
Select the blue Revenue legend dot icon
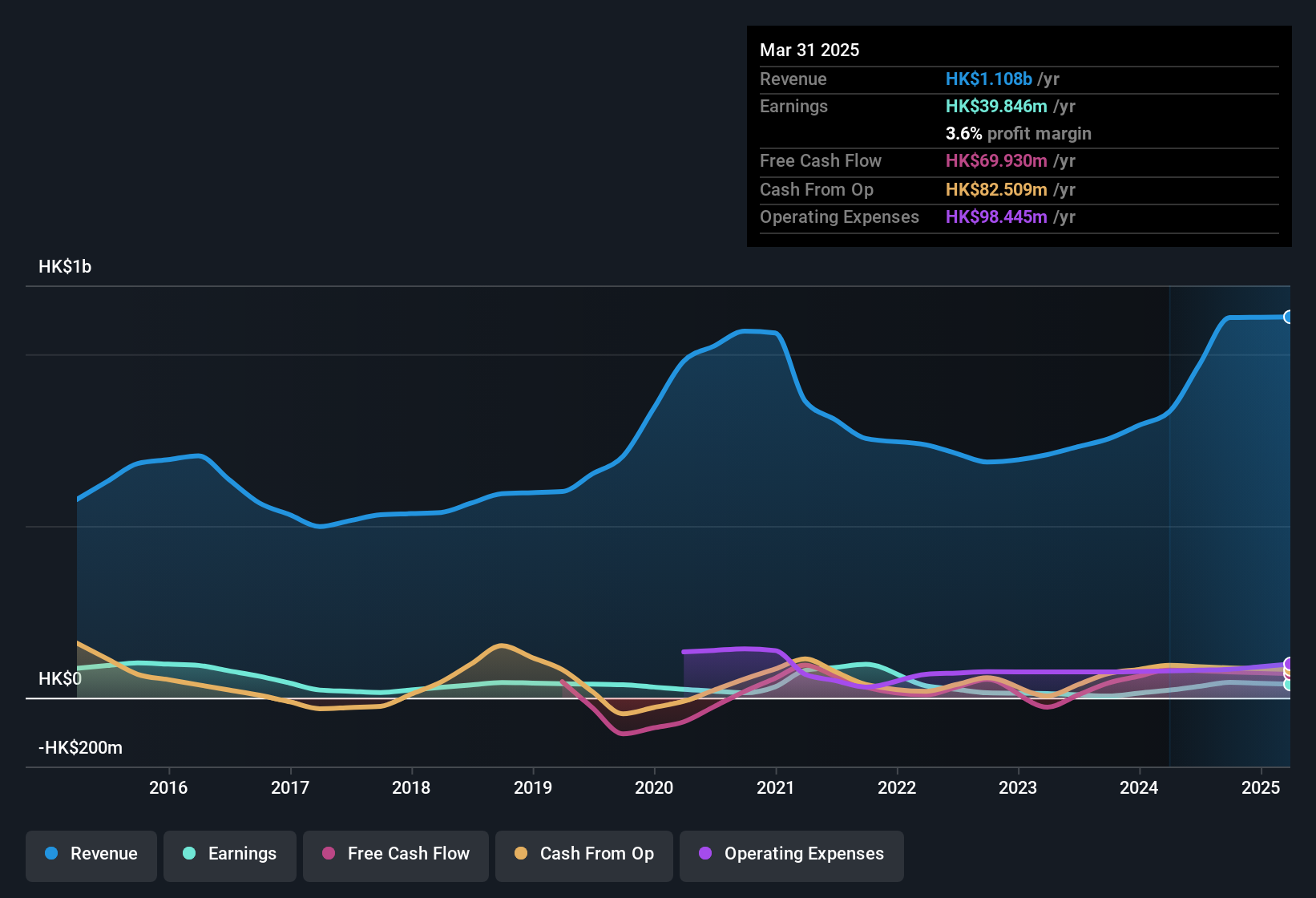click(x=51, y=854)
